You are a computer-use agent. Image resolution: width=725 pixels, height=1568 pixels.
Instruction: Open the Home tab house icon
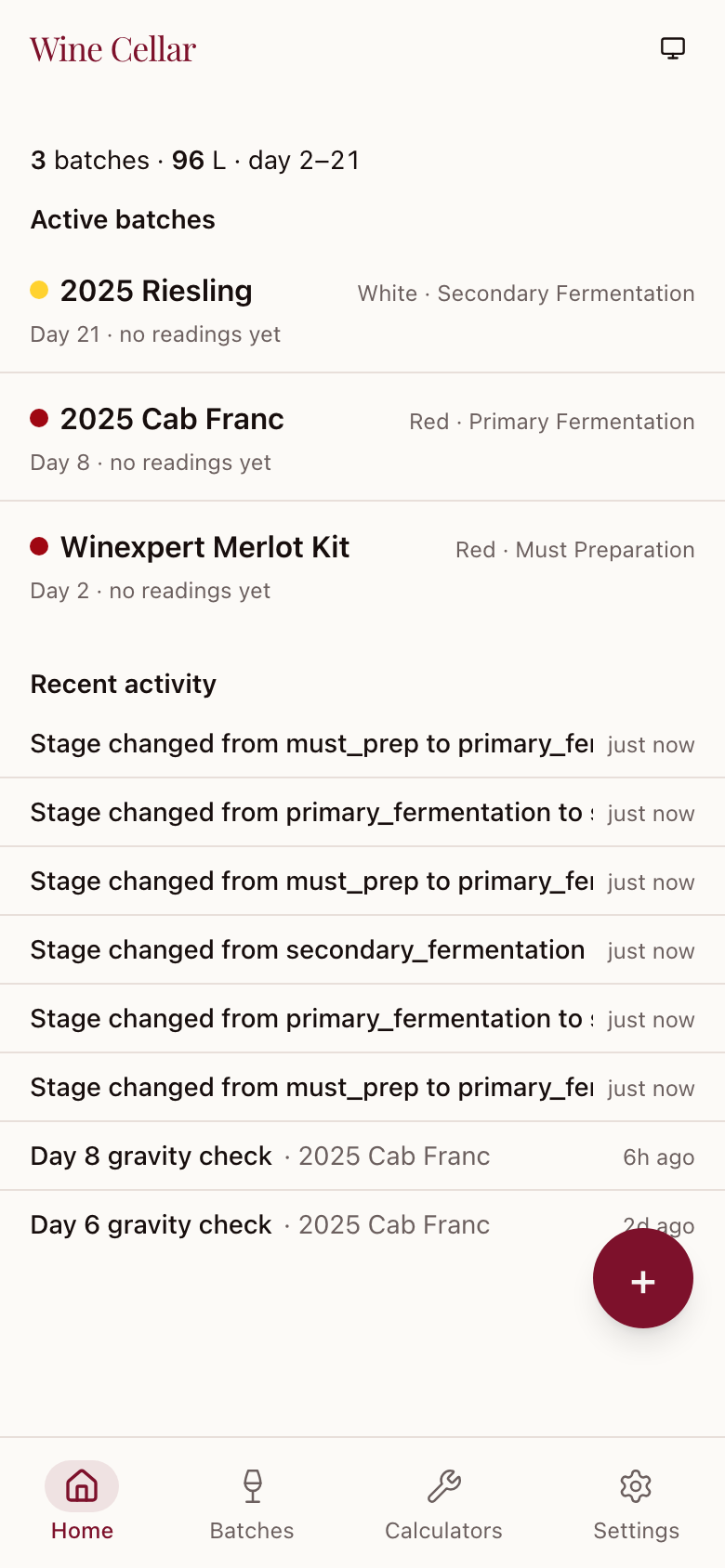coord(82,1485)
